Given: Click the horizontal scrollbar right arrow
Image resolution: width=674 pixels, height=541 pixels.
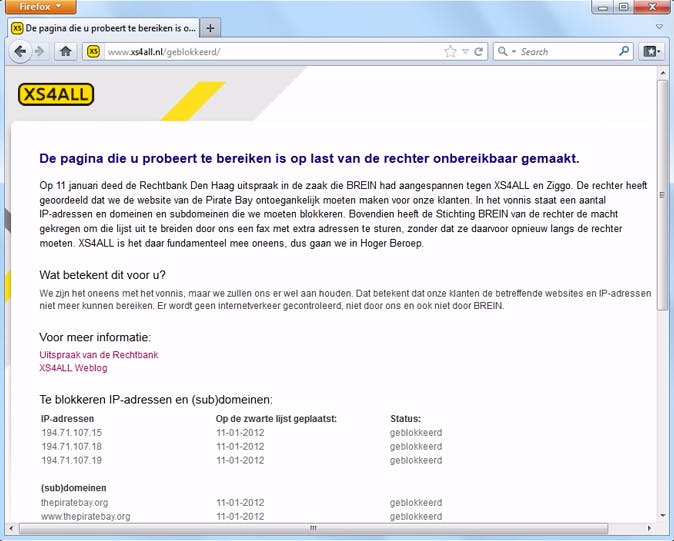Looking at the screenshot, I should coord(649,528).
